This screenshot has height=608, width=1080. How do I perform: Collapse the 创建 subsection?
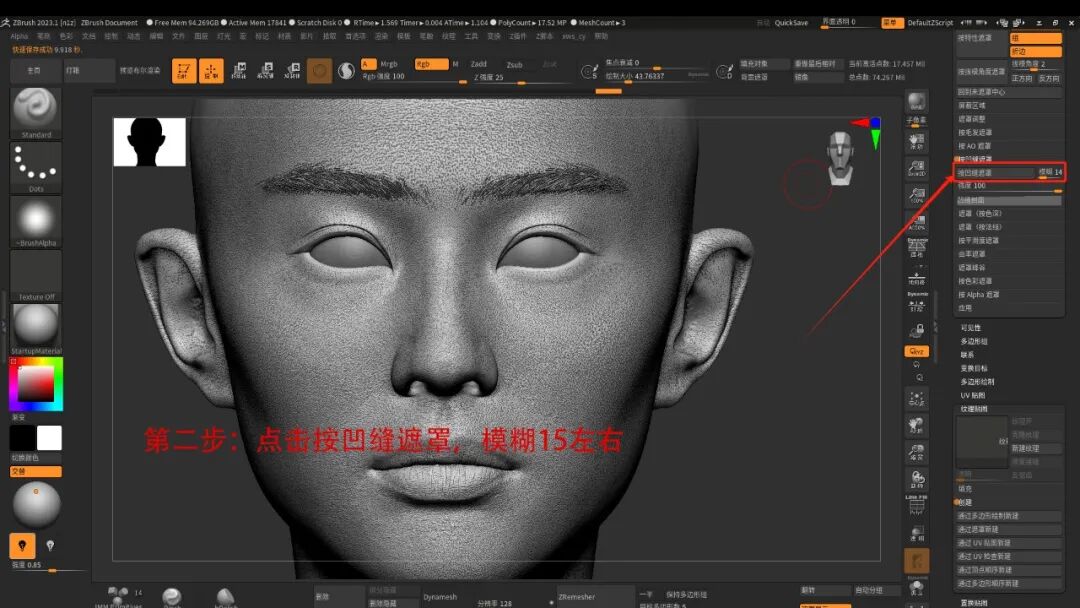click(965, 502)
